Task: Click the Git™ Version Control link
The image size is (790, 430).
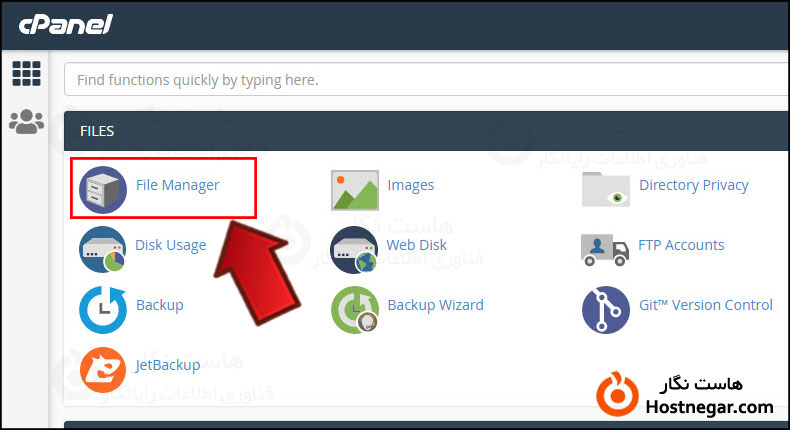Action: click(x=706, y=305)
